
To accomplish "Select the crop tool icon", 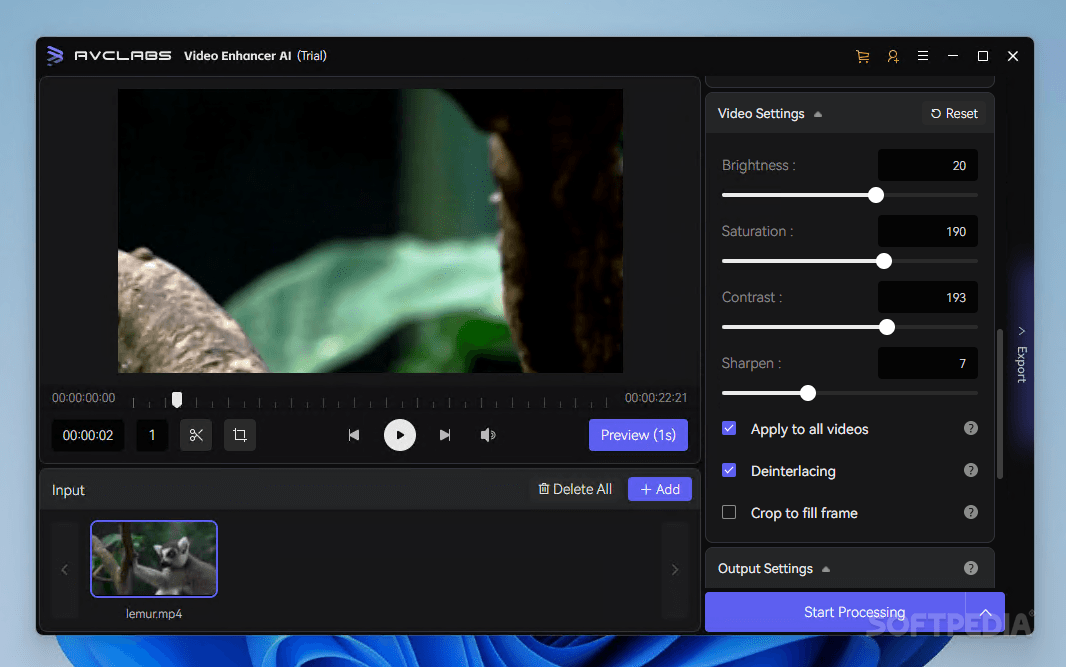I will pyautogui.click(x=240, y=435).
